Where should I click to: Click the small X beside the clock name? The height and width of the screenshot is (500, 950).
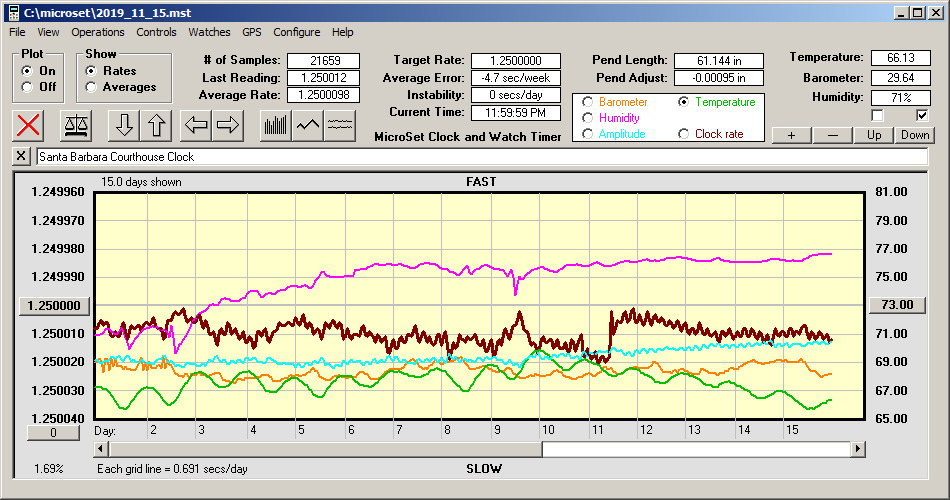click(x=21, y=156)
